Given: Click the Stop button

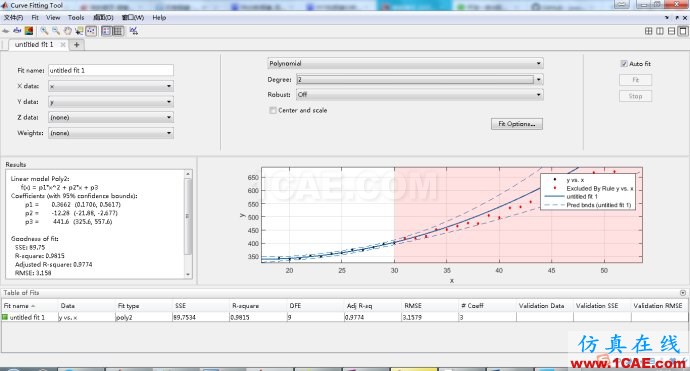Looking at the screenshot, I should 635,96.
